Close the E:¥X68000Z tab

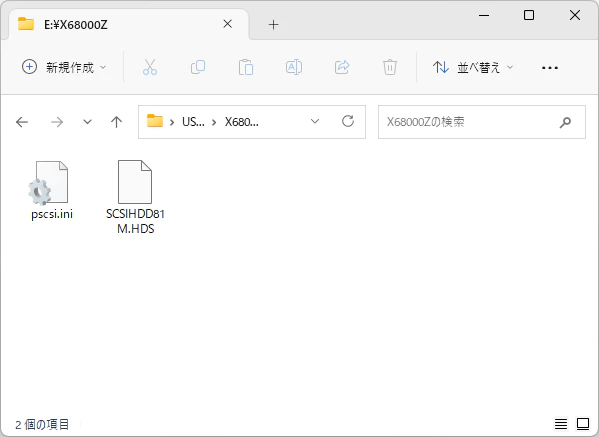[228, 24]
